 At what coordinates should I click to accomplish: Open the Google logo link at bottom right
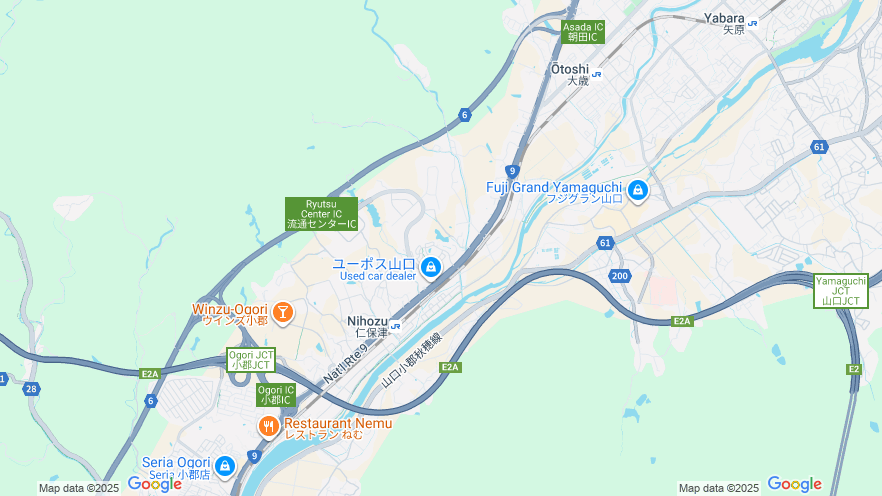(794, 484)
